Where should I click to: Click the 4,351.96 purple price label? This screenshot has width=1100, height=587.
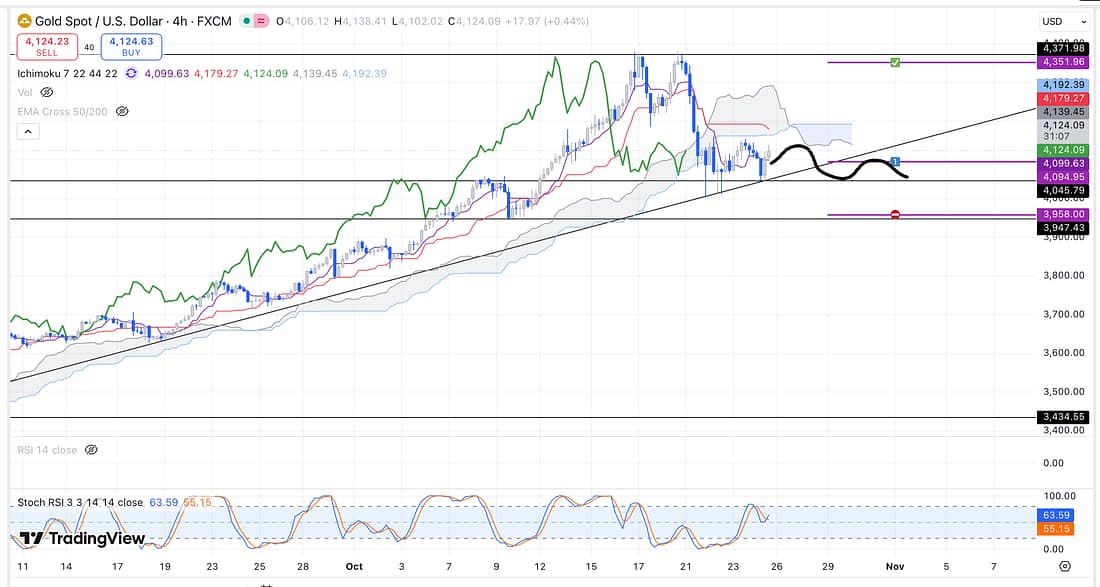click(1060, 62)
